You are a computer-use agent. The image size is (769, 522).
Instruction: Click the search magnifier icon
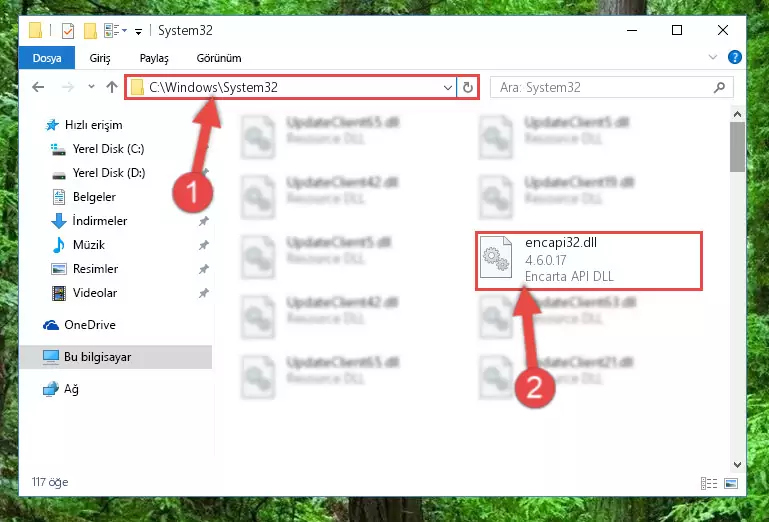click(719, 87)
